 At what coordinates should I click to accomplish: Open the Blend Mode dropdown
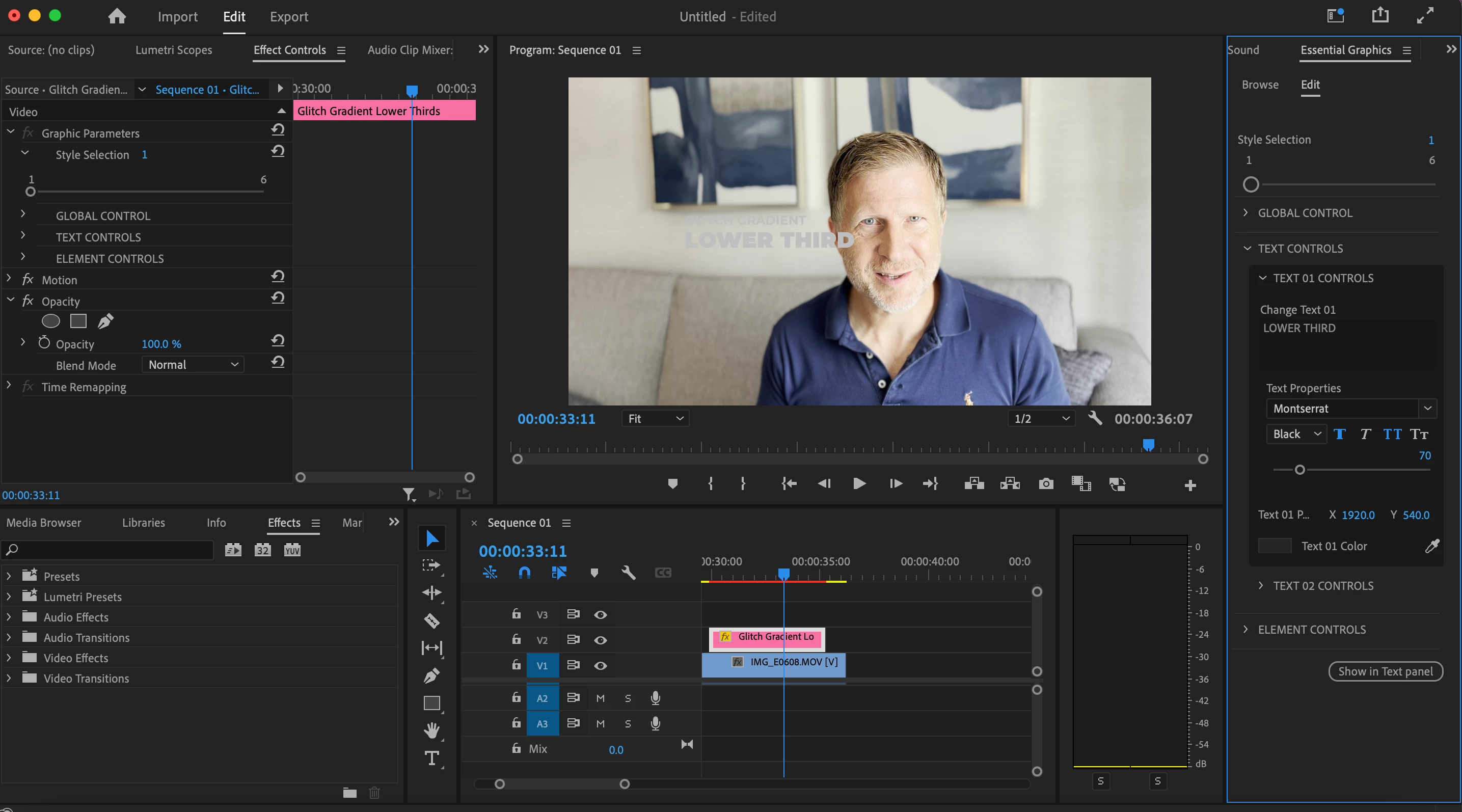193,365
